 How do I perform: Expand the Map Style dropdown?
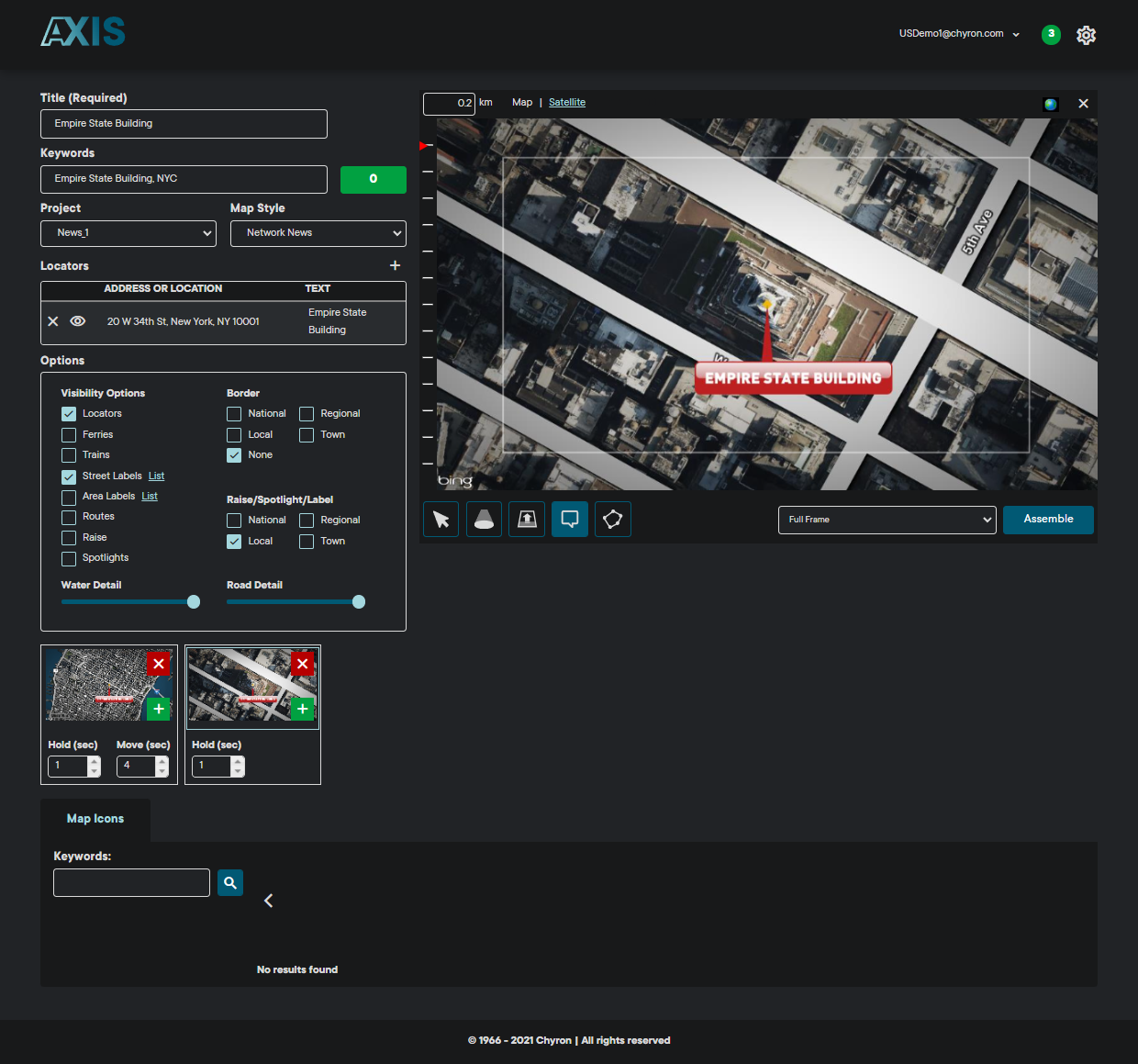point(318,233)
